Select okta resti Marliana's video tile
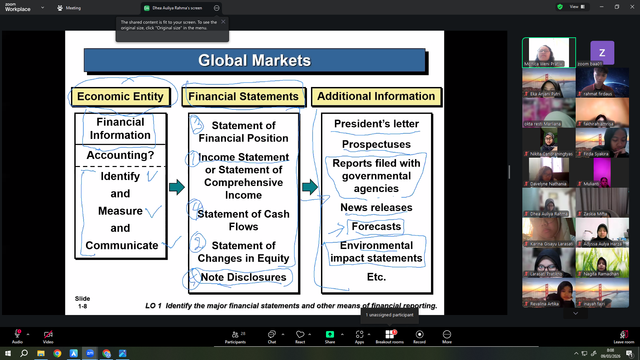640x360 pixels. coord(549,113)
